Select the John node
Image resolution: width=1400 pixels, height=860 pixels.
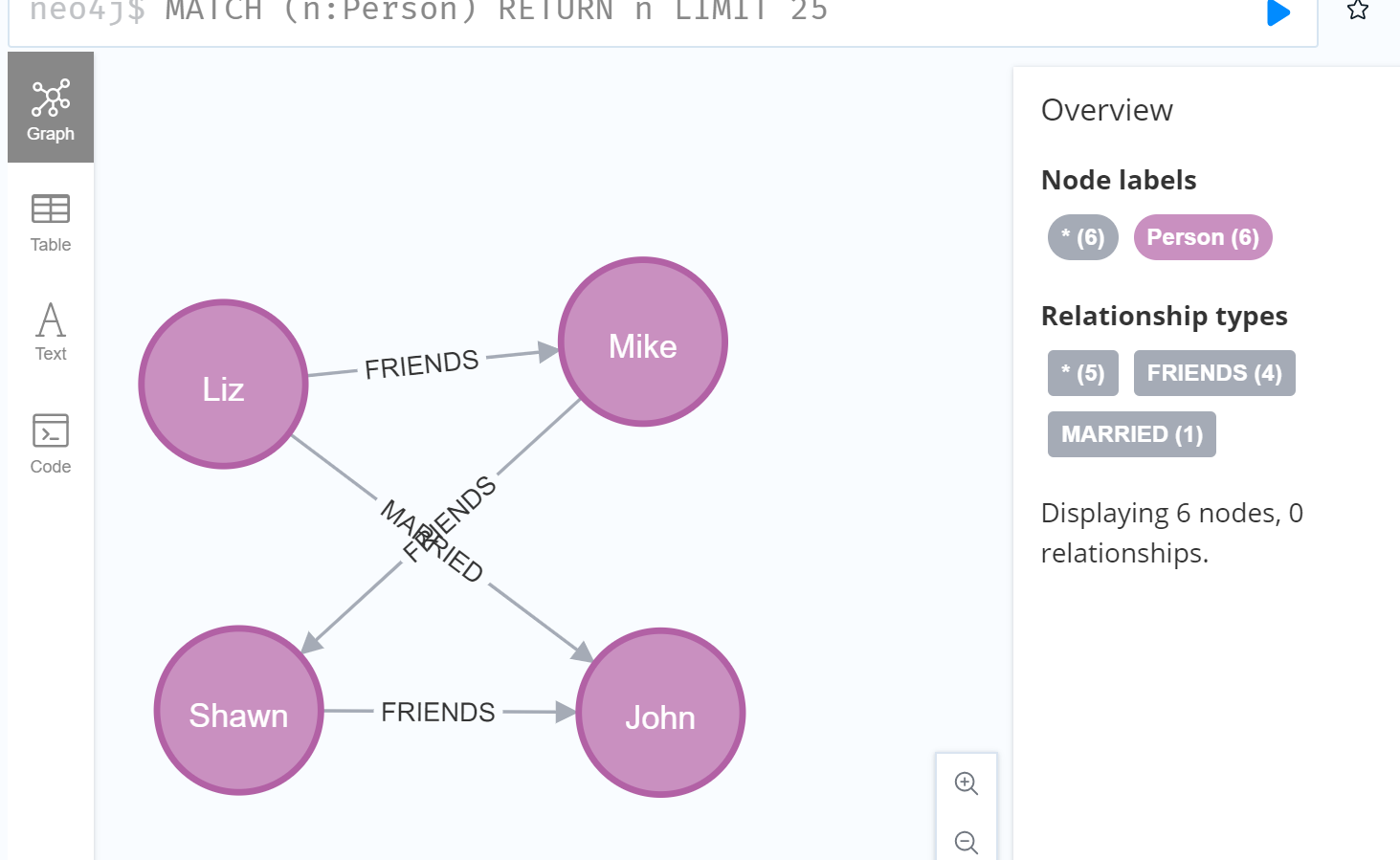pos(660,713)
